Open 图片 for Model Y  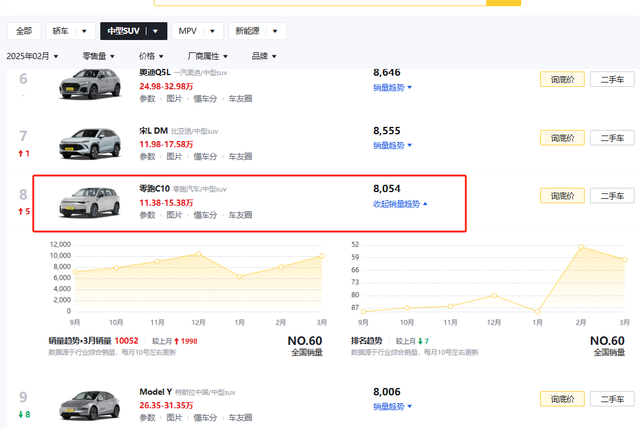(x=174, y=418)
